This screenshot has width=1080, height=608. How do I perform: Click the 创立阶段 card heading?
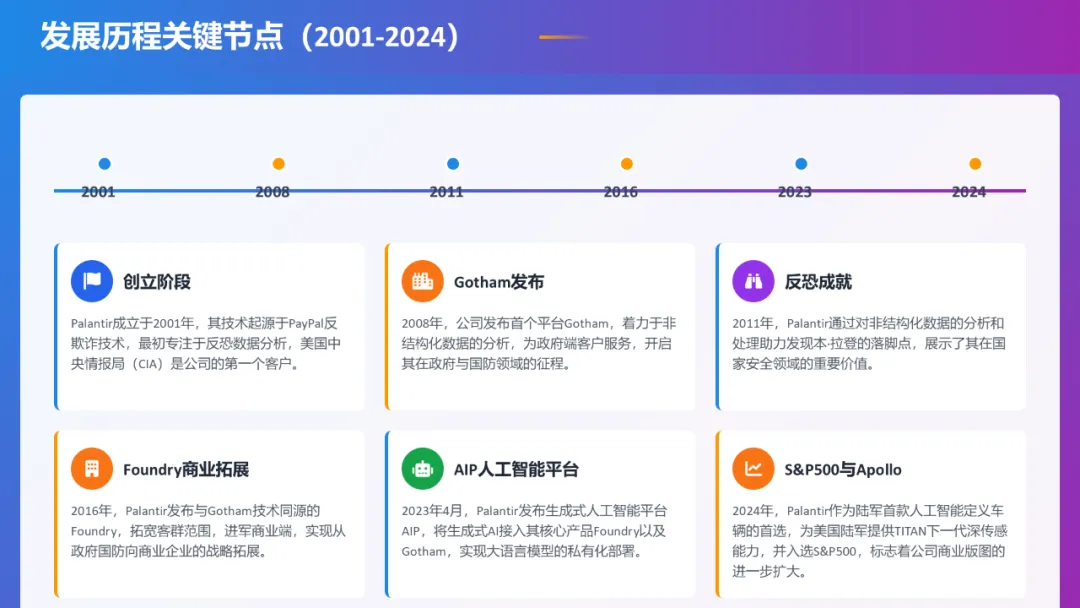[x=157, y=282]
